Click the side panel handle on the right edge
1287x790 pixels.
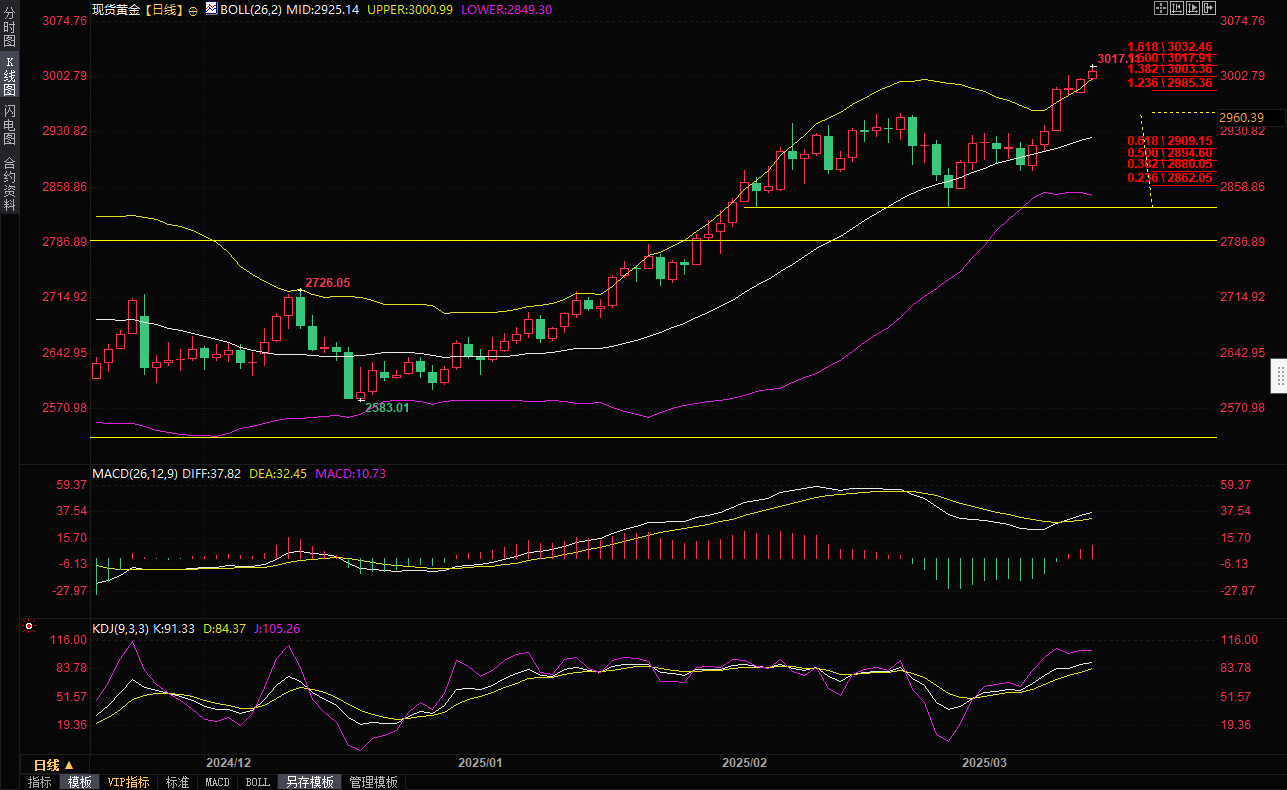[x=1279, y=377]
